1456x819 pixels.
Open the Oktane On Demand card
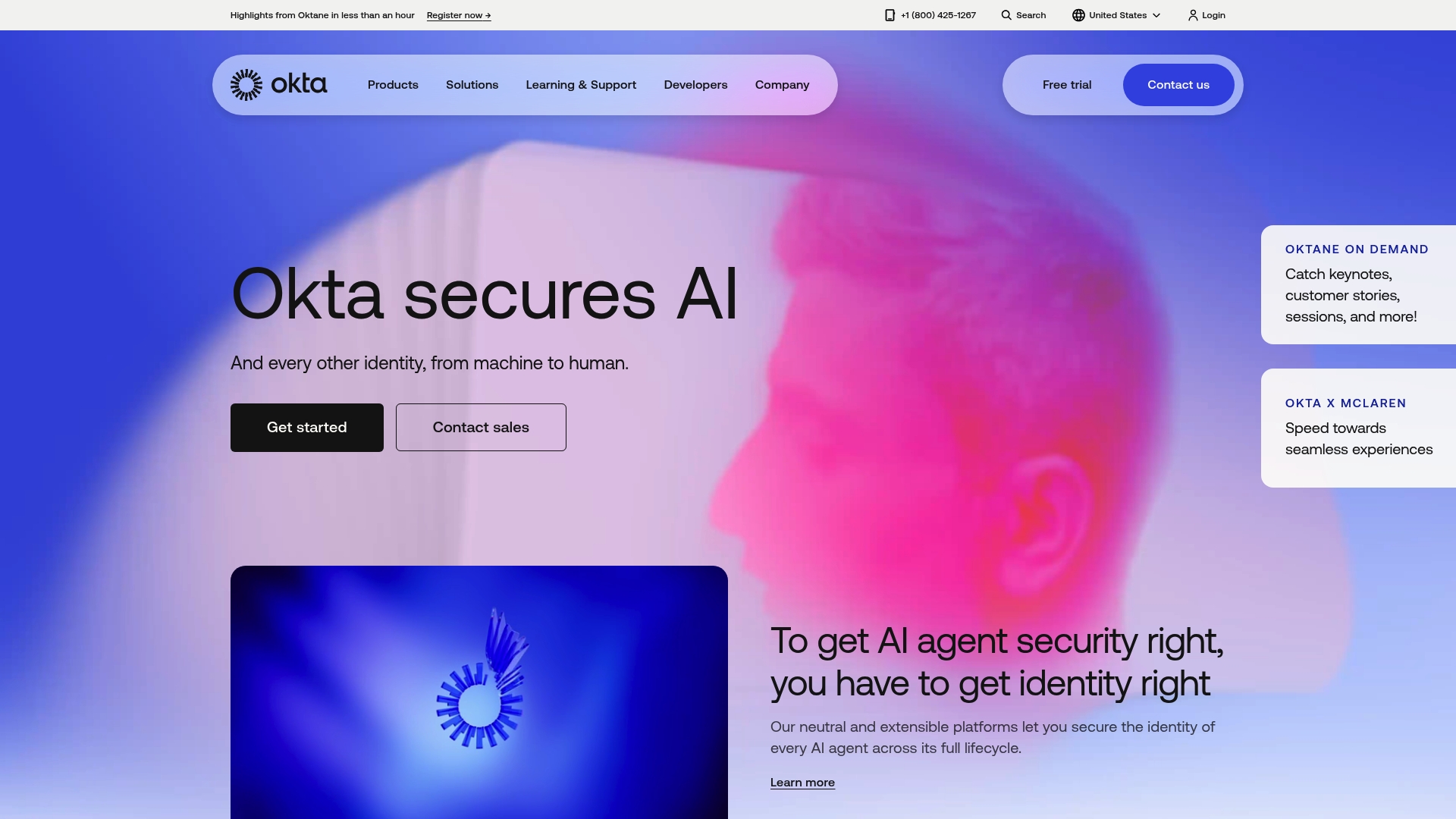pos(1358,284)
